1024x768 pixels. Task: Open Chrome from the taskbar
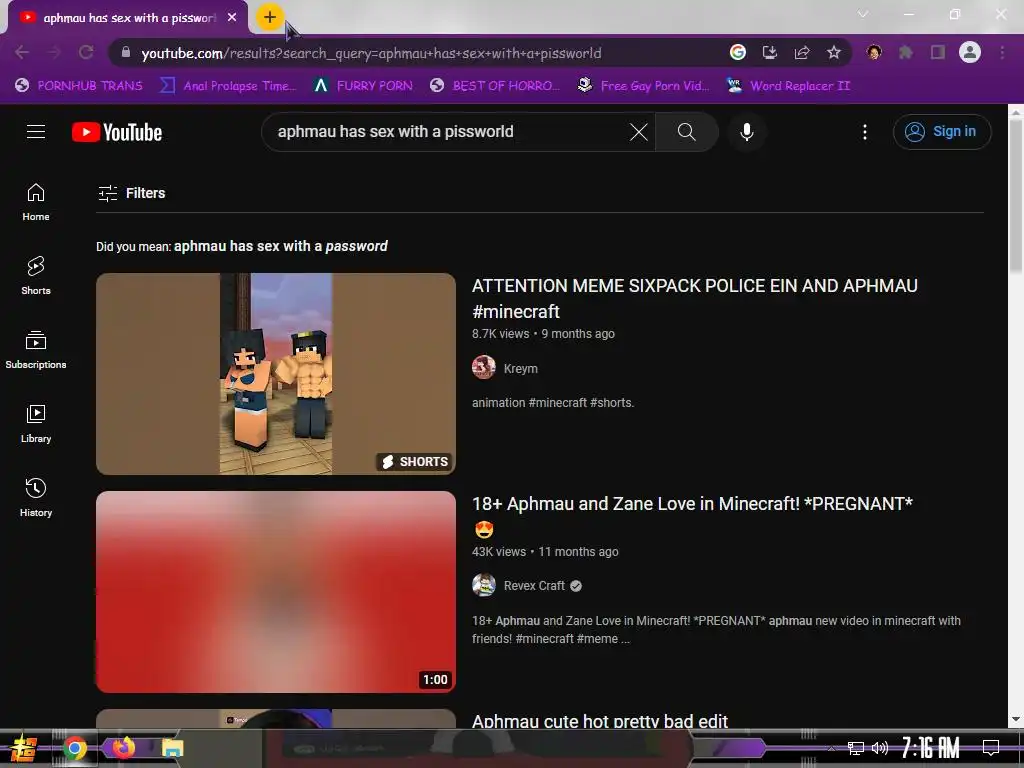click(x=74, y=748)
